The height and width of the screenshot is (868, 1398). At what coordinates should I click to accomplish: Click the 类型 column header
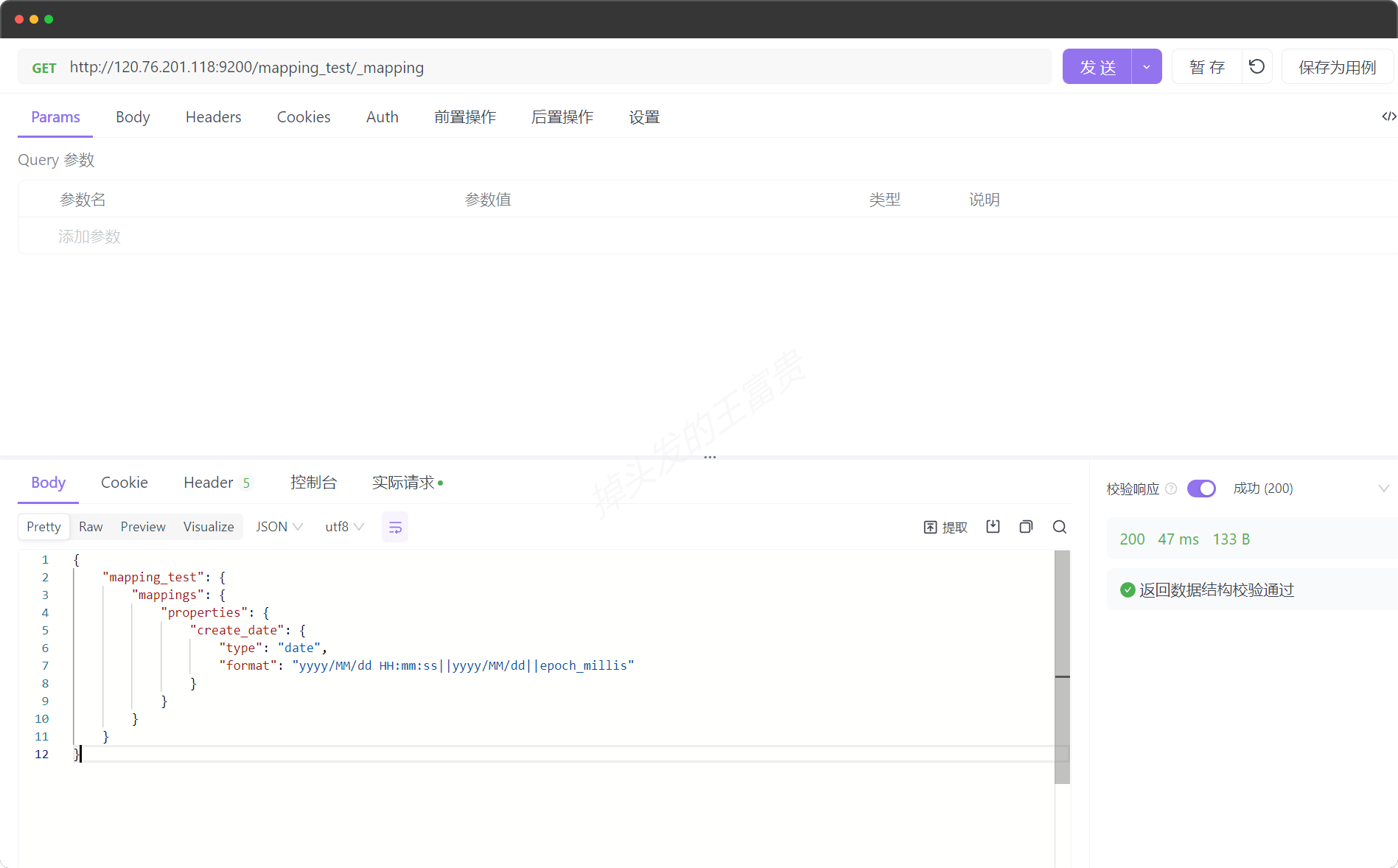884,200
